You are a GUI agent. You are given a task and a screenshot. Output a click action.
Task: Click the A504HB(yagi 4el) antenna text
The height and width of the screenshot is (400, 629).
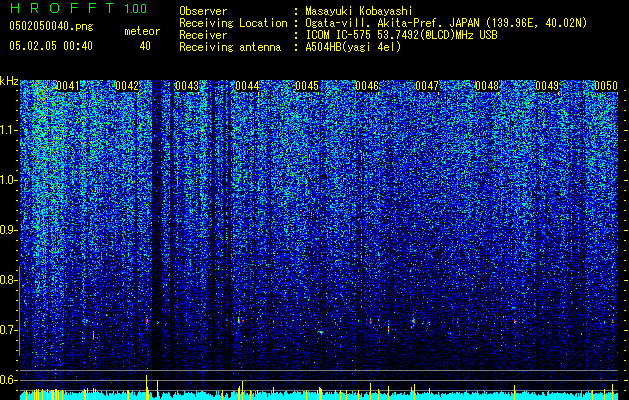pos(353,47)
